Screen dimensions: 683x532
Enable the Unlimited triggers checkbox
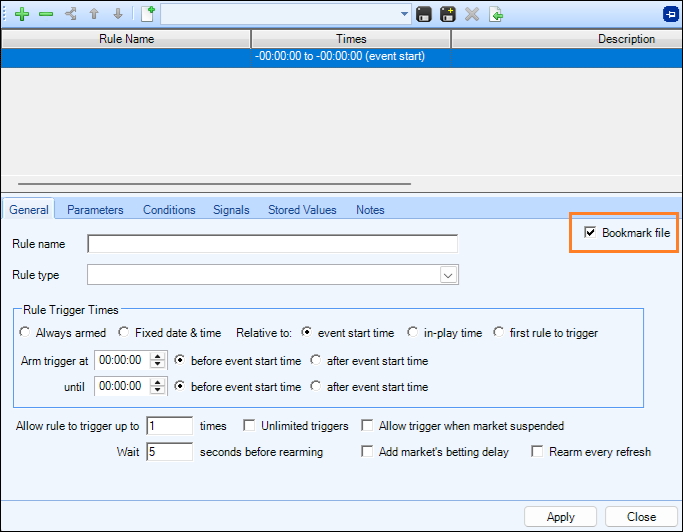coord(250,426)
